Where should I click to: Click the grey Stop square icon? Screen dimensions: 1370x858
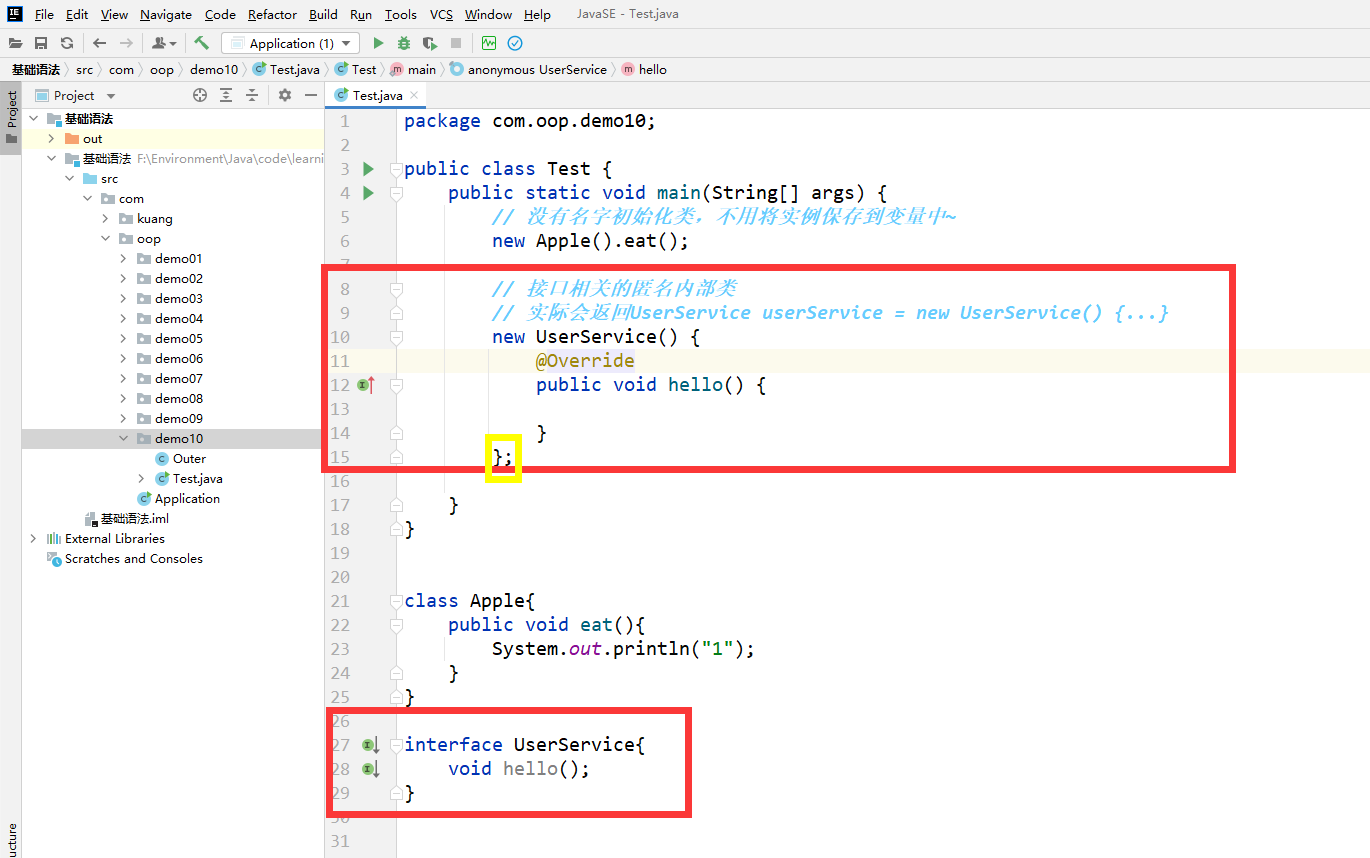point(456,43)
